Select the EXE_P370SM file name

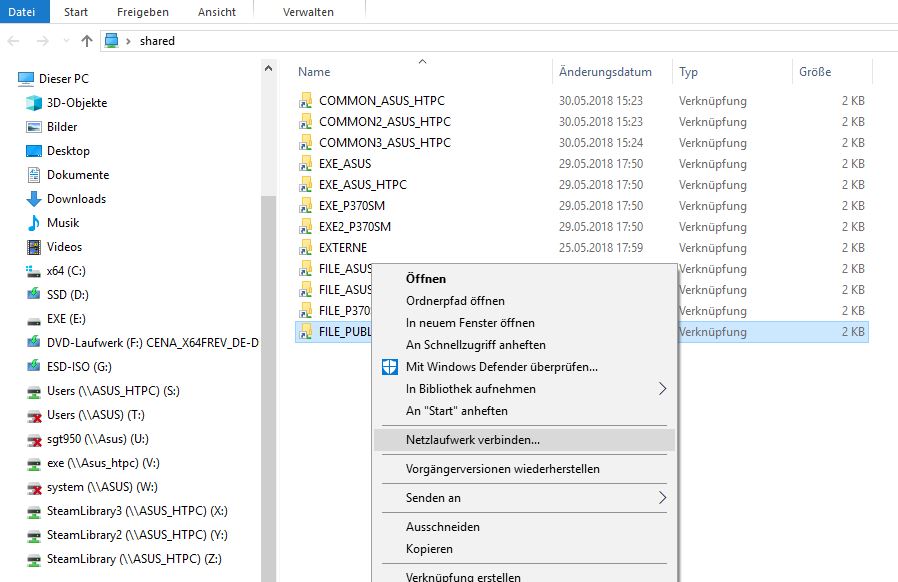click(x=352, y=206)
